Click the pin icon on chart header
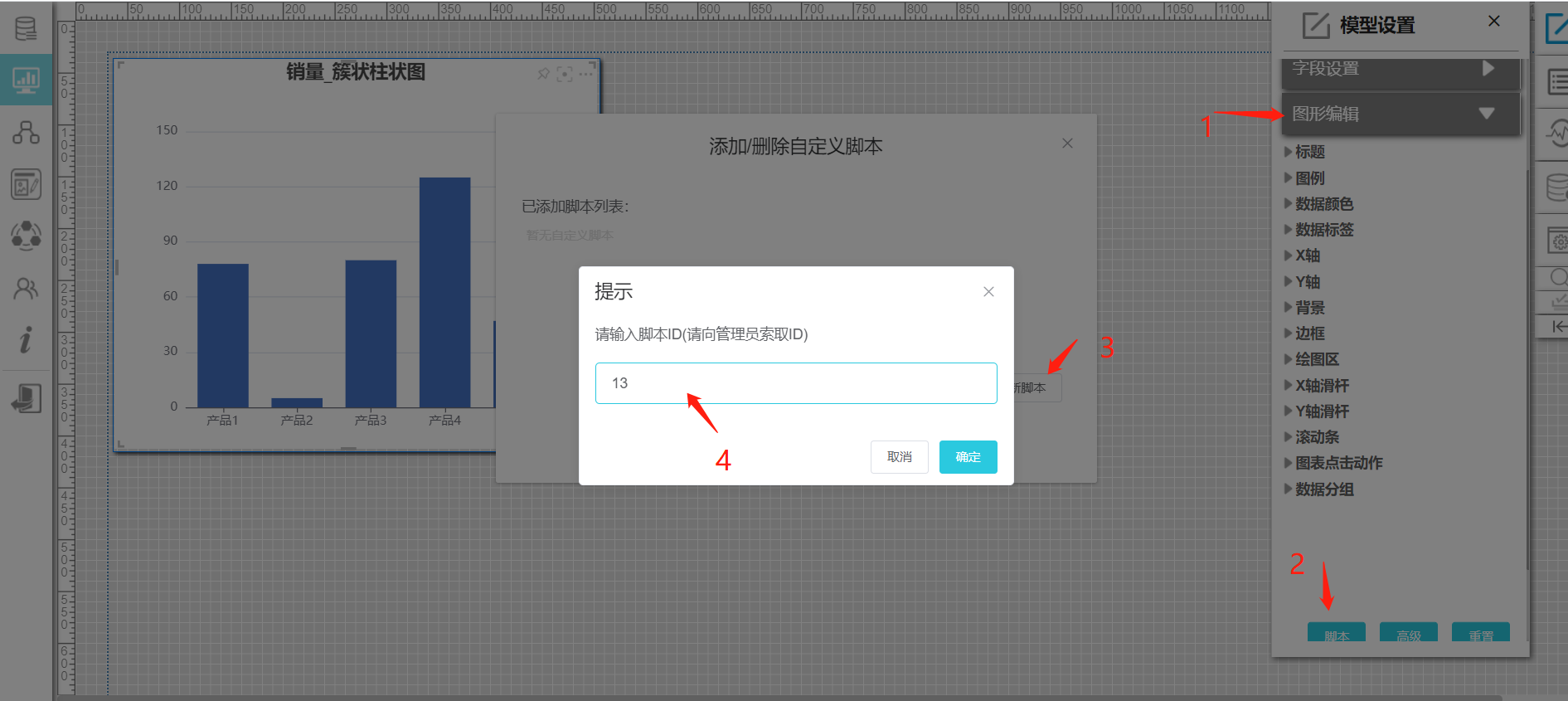Screen dimensions: 1568x701 click(x=543, y=74)
